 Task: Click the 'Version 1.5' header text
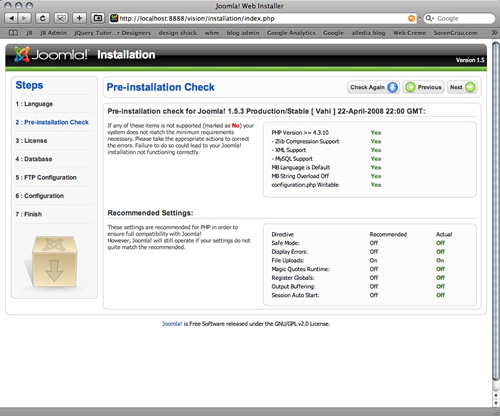[470, 60]
